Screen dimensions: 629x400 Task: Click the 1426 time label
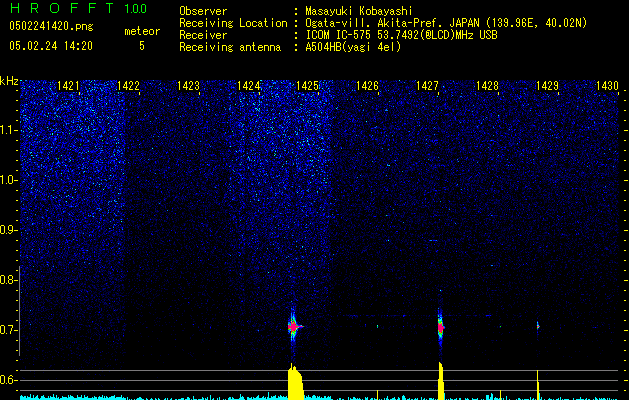367,86
